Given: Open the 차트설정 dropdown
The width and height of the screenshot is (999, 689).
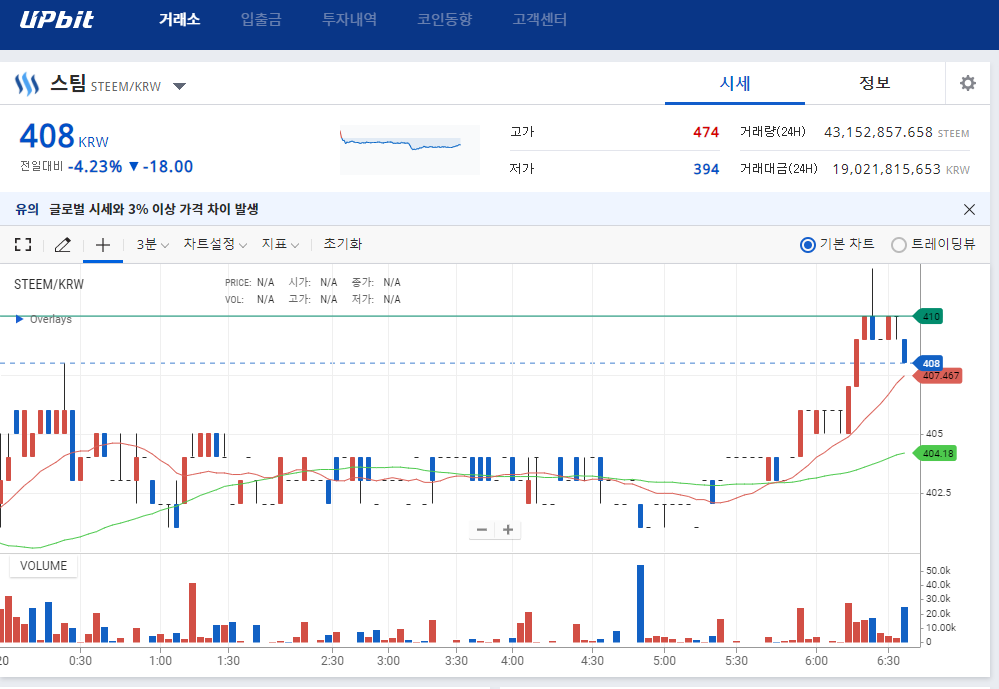Looking at the screenshot, I should click(x=215, y=244).
